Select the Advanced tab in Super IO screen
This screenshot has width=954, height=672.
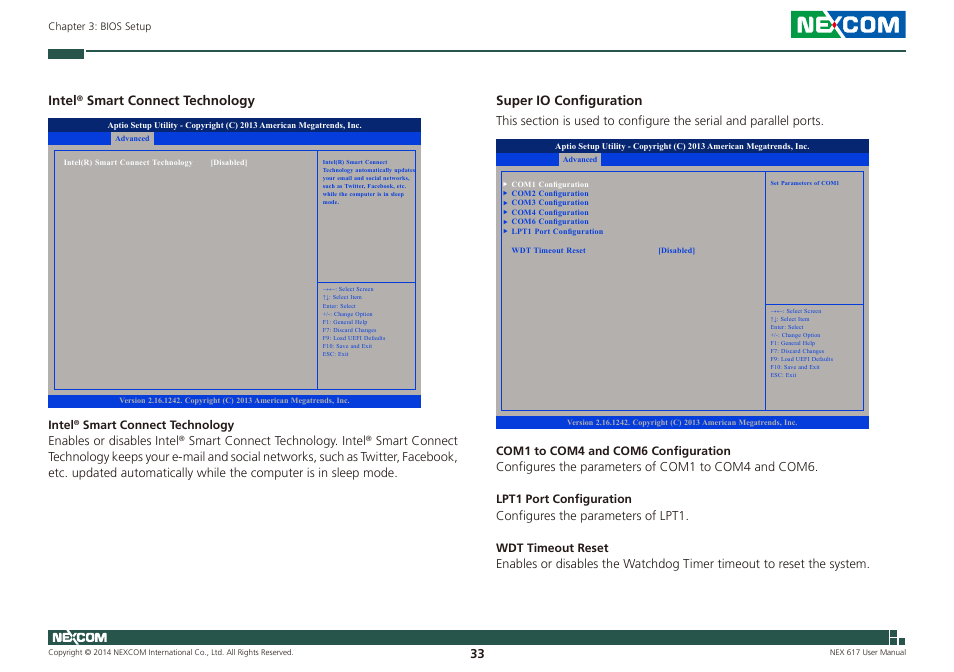[580, 159]
